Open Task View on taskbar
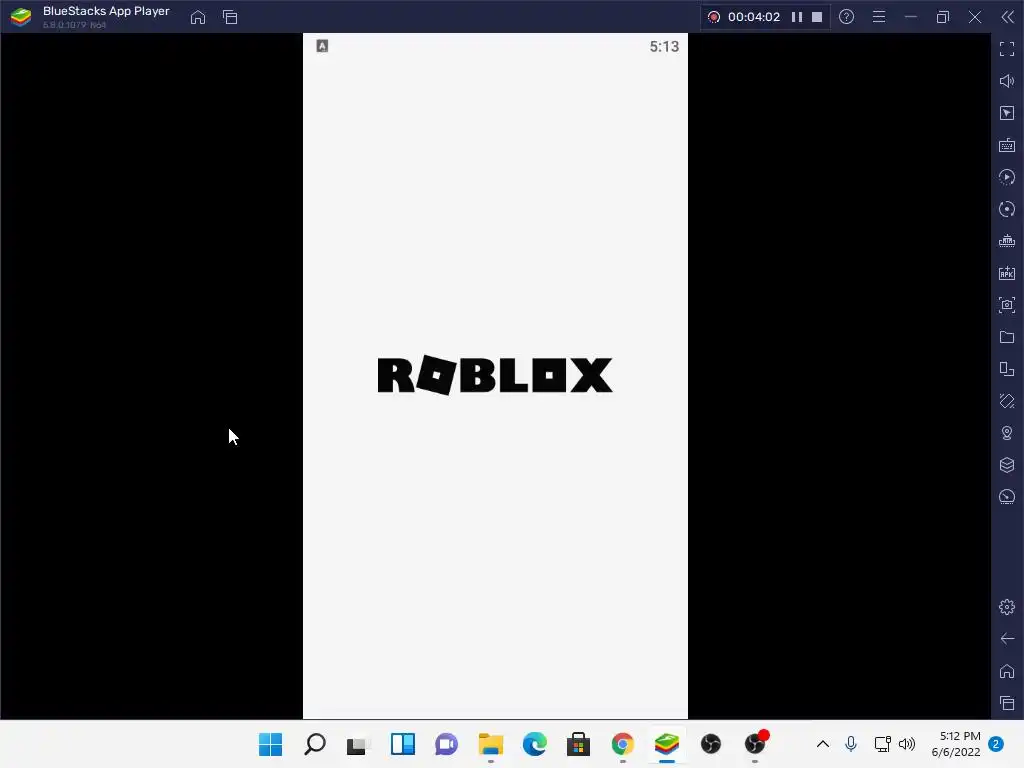This screenshot has height=768, width=1024. tap(358, 744)
